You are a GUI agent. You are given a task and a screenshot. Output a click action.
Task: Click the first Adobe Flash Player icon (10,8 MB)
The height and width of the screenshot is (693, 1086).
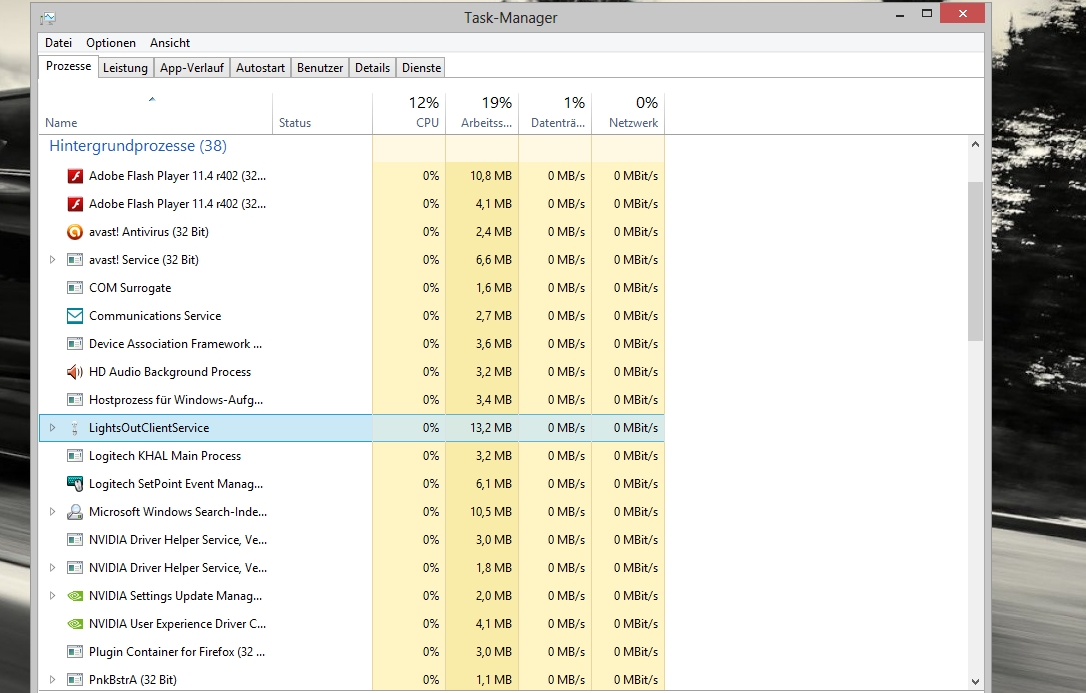[x=75, y=176]
